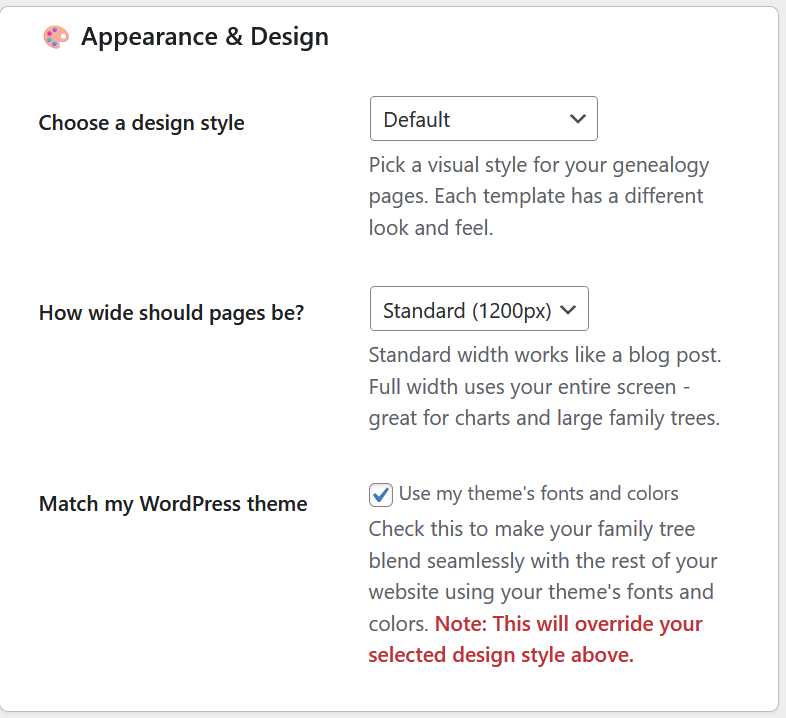Viewport: 786px width, 718px height.
Task: Click the paint palette icon
Action: click(56, 38)
